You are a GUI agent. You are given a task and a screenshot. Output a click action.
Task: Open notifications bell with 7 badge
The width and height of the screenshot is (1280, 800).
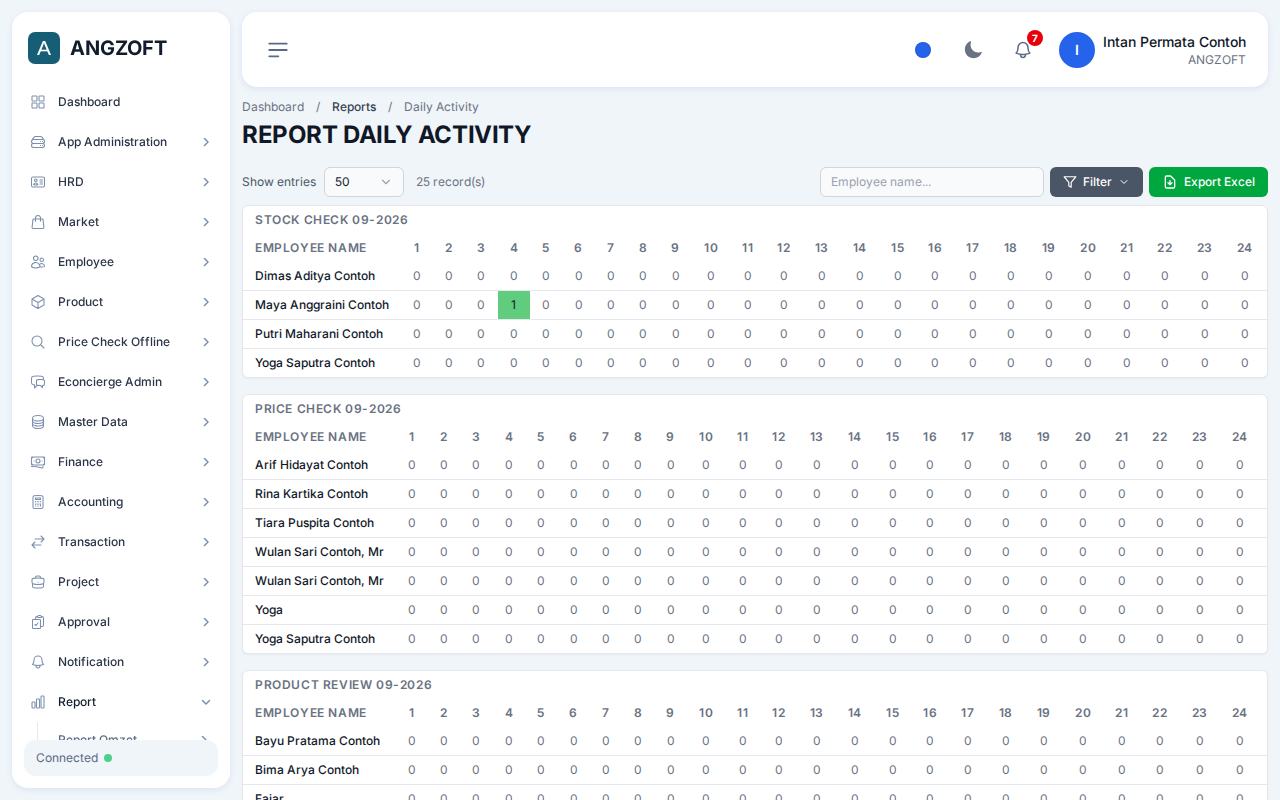click(x=1023, y=49)
